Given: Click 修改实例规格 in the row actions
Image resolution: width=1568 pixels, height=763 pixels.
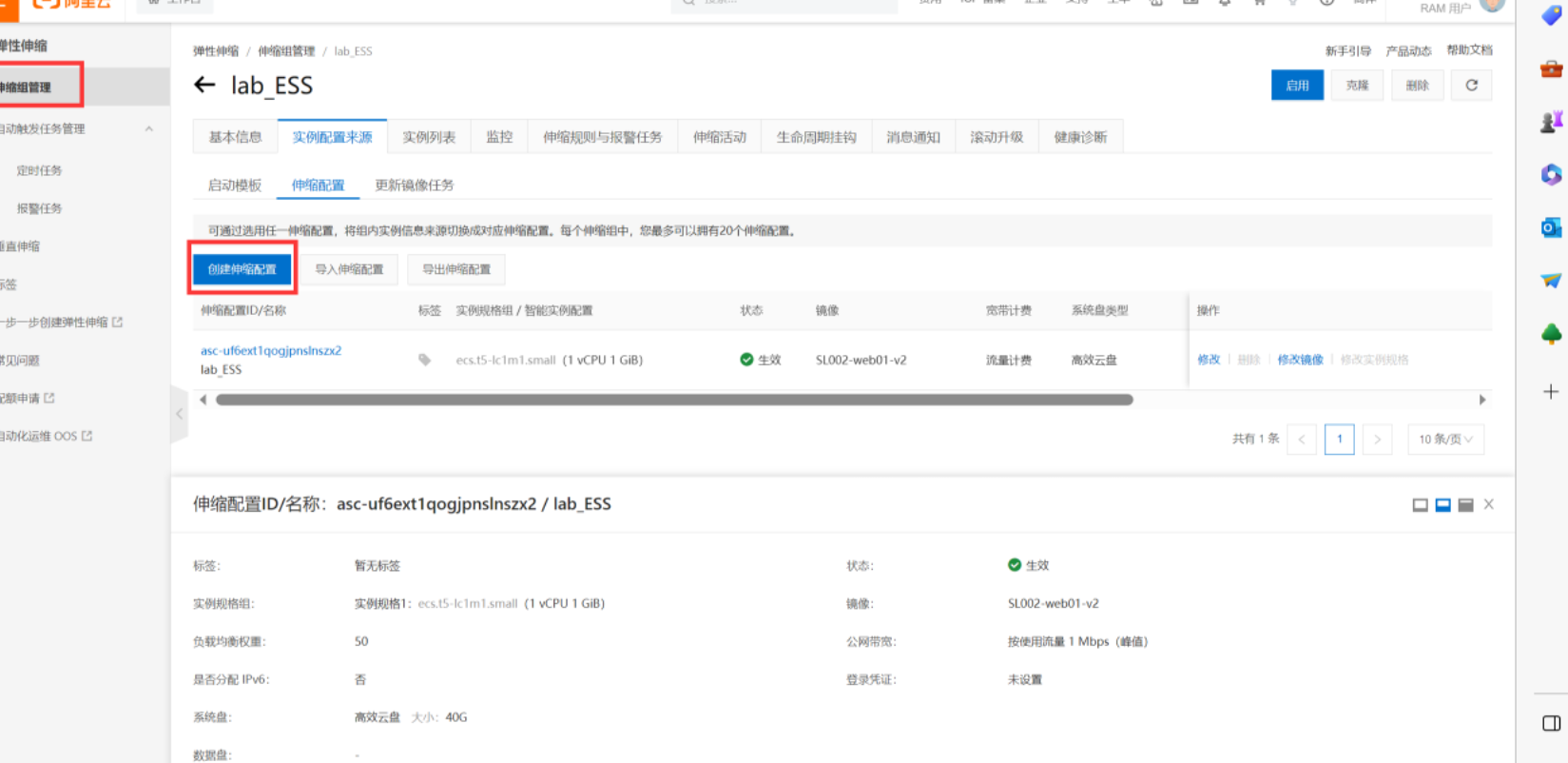Looking at the screenshot, I should click(1374, 360).
